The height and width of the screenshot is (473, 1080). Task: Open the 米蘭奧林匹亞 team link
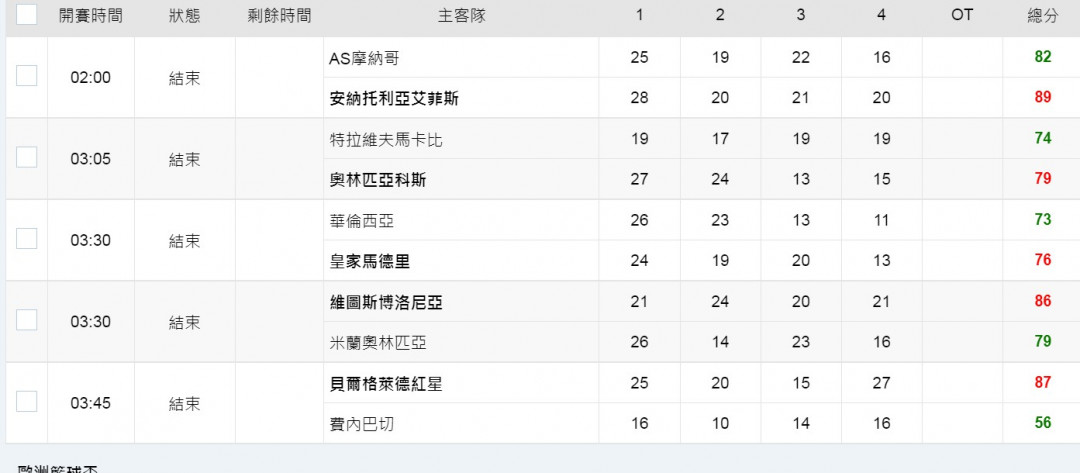377,343
